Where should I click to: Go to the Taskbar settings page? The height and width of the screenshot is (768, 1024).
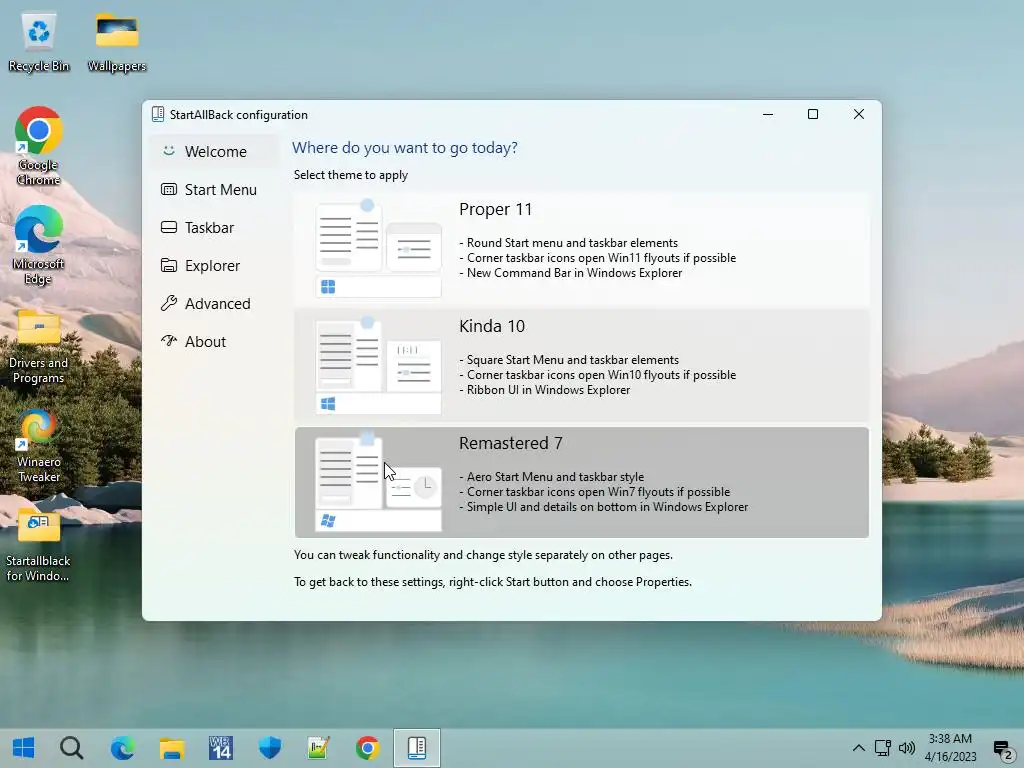click(214, 227)
